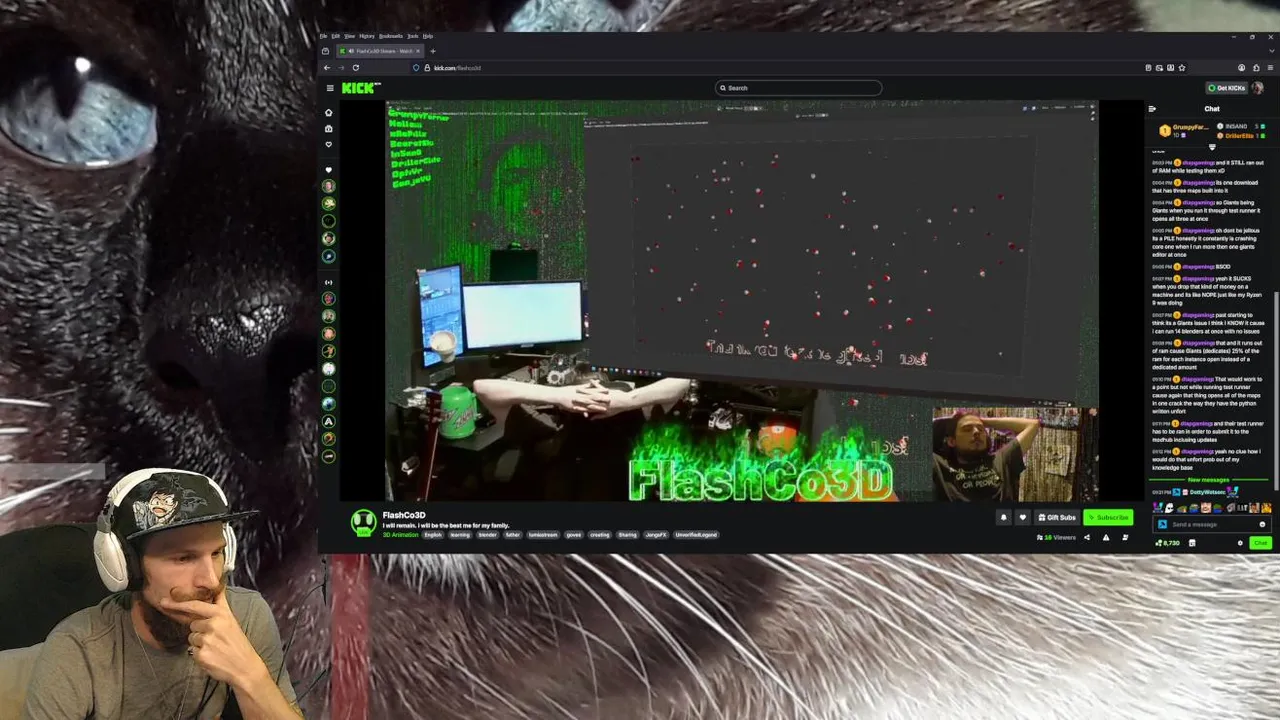Click the UnverifiedLegend tag
This screenshot has width=1280, height=720.
[696, 535]
